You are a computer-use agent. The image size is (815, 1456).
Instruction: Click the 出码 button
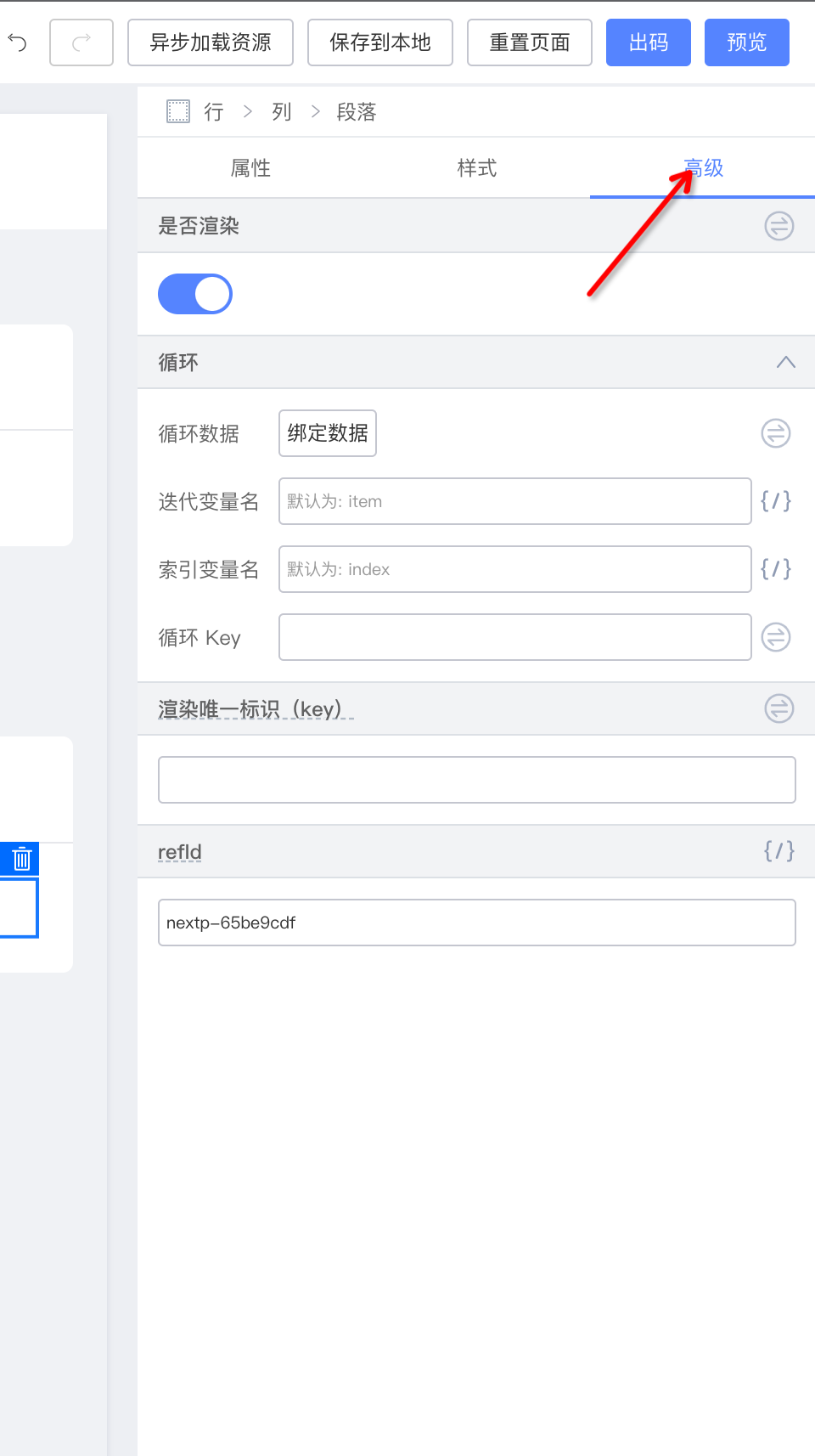click(x=648, y=42)
